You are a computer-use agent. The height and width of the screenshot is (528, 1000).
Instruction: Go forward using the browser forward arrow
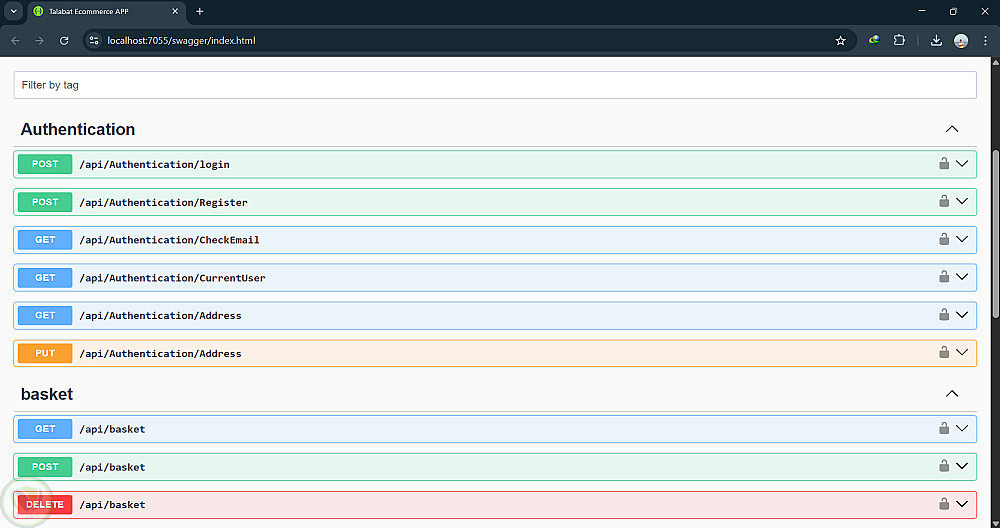40,41
